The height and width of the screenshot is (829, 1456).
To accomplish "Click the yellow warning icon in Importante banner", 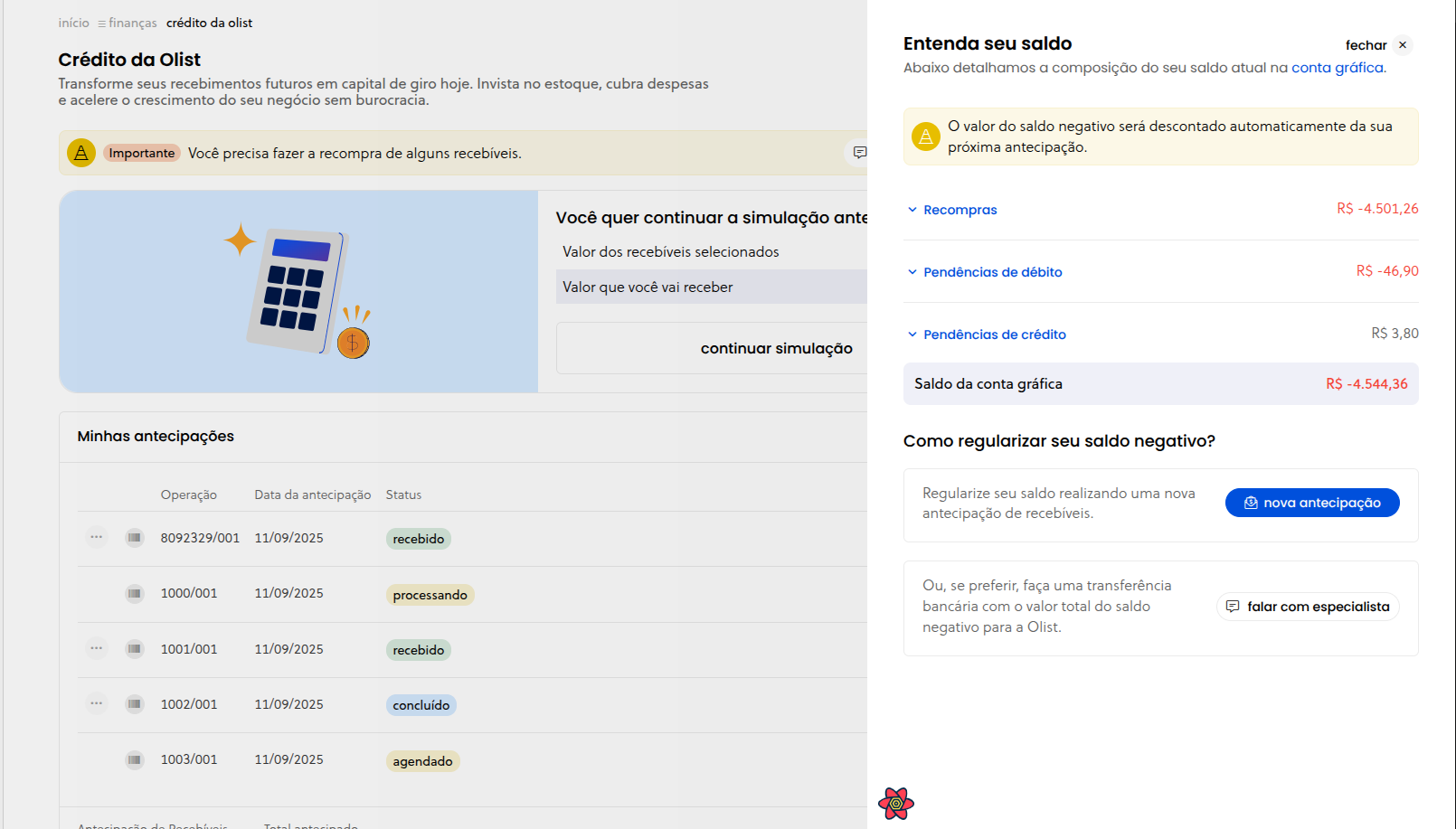I will coord(81,153).
